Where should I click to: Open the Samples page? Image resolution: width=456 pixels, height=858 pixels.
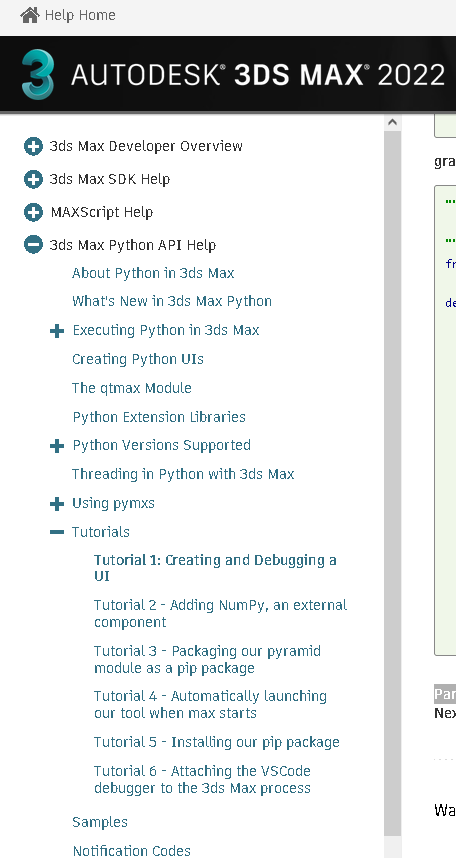pyautogui.click(x=100, y=822)
